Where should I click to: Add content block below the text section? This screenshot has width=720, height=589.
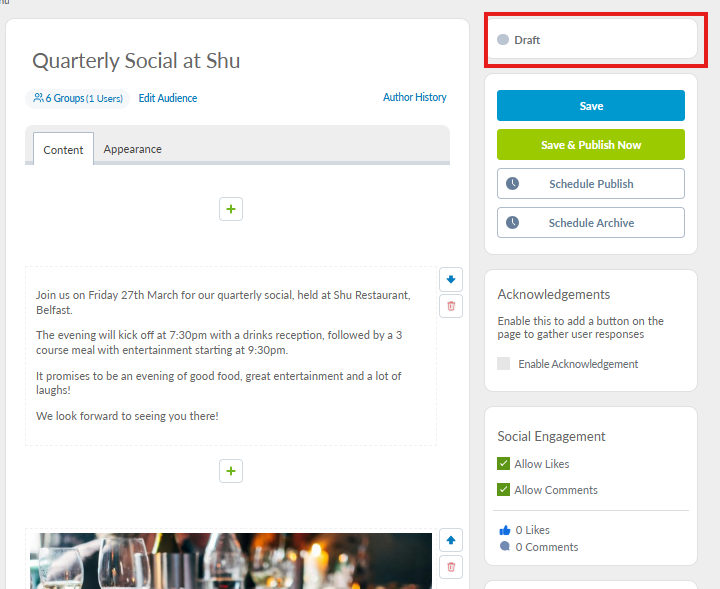tap(231, 471)
